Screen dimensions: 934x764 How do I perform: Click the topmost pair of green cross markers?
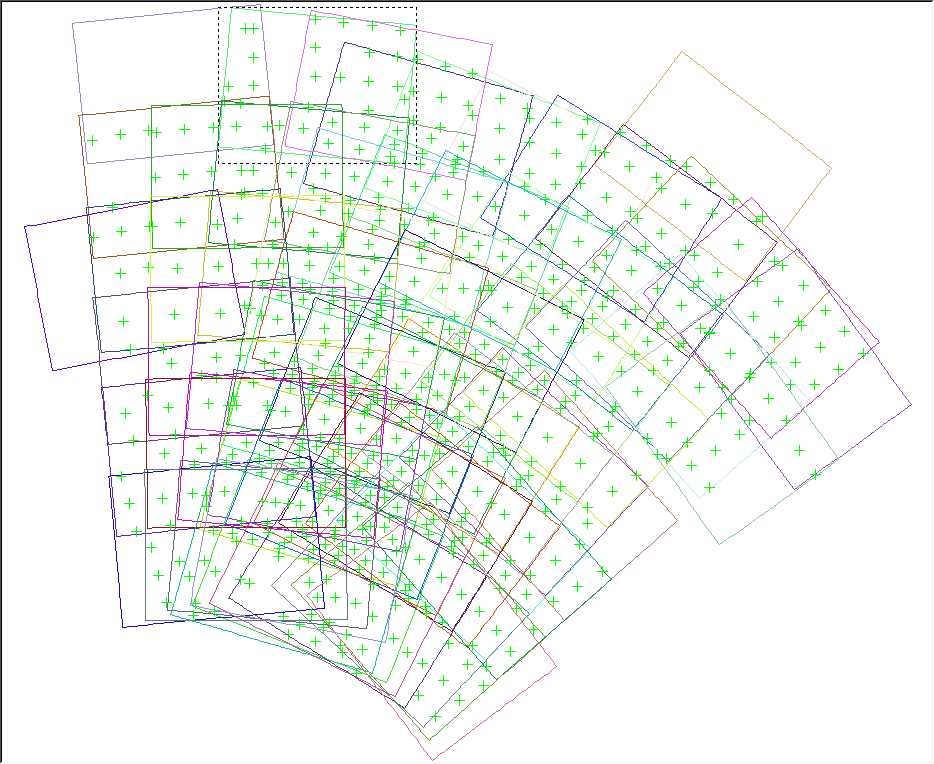click(x=249, y=29)
